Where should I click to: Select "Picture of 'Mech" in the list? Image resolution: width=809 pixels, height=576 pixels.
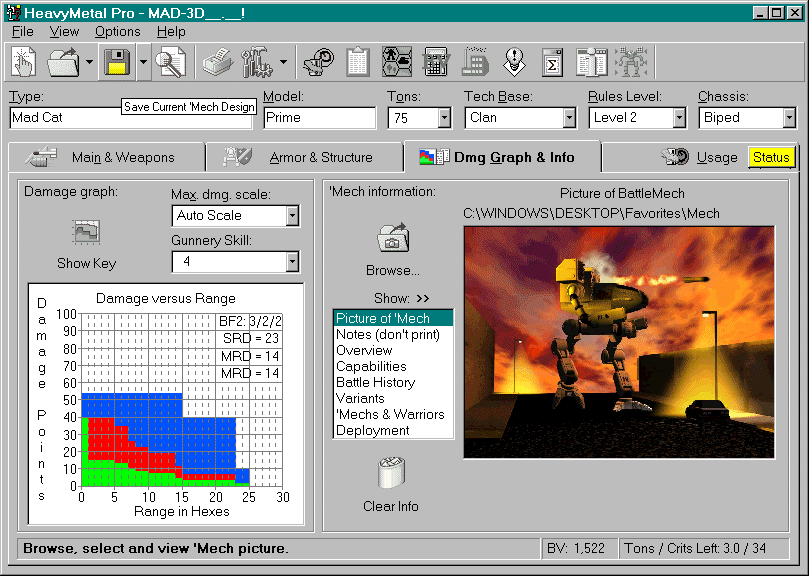[x=393, y=318]
